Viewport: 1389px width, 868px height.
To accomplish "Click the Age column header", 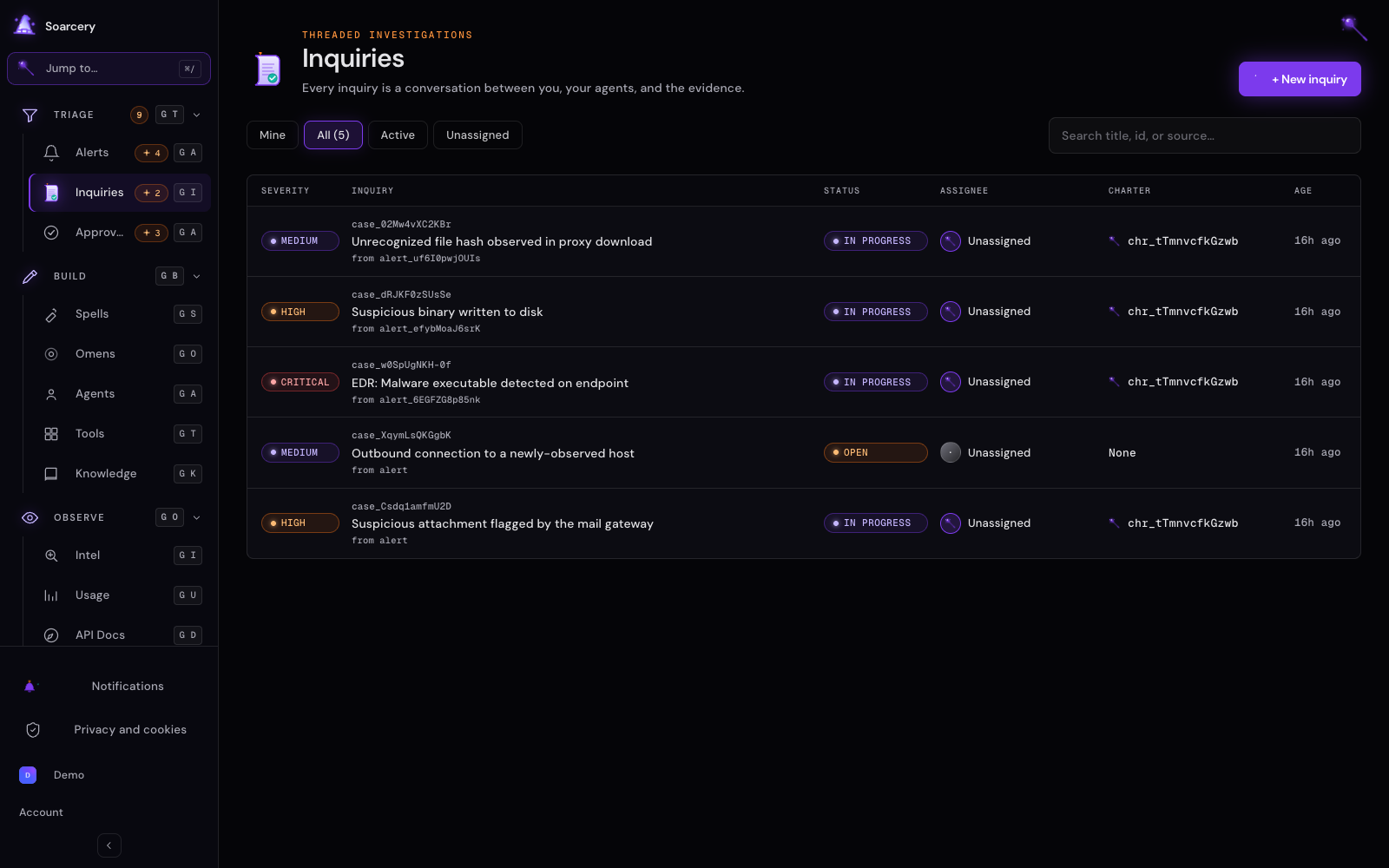I will coord(1303,191).
